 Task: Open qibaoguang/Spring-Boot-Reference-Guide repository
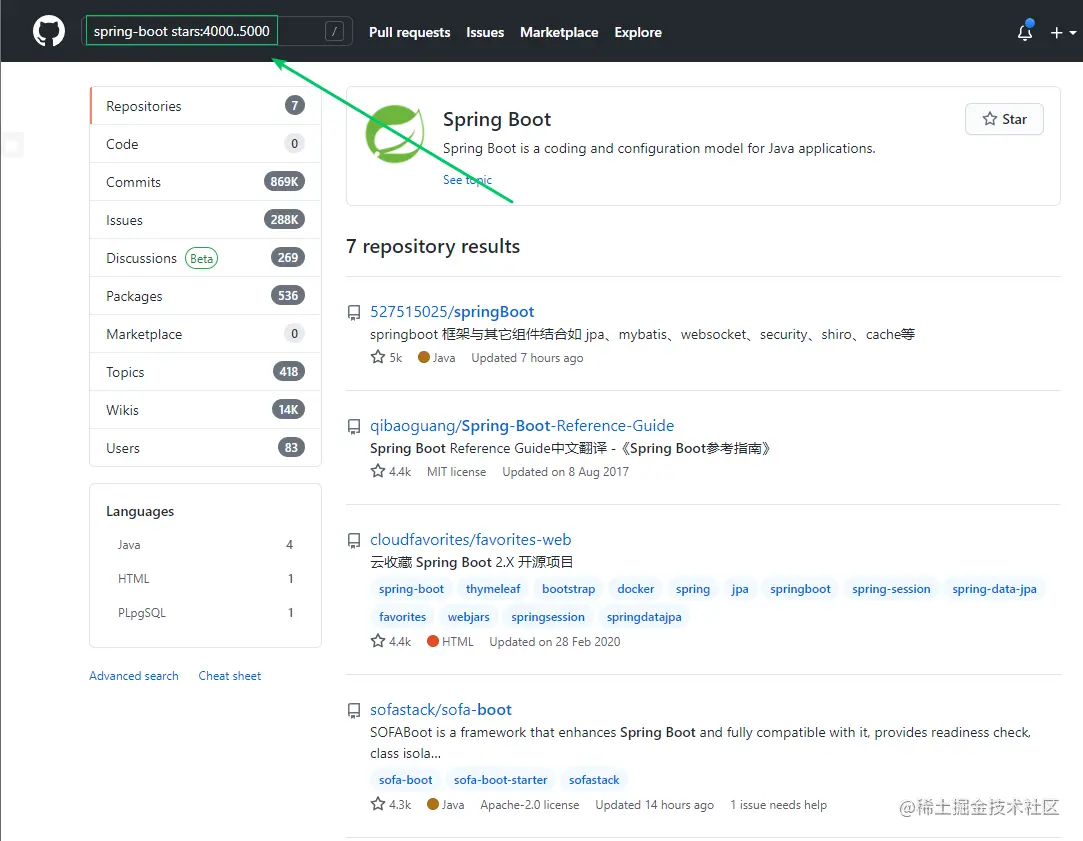coord(521,425)
